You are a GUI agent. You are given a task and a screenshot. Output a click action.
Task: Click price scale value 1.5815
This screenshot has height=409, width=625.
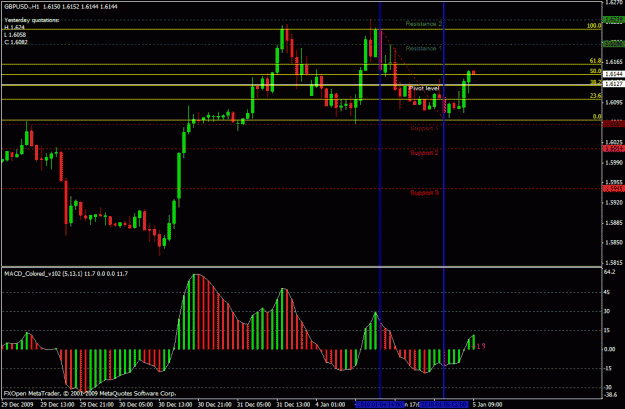click(614, 263)
